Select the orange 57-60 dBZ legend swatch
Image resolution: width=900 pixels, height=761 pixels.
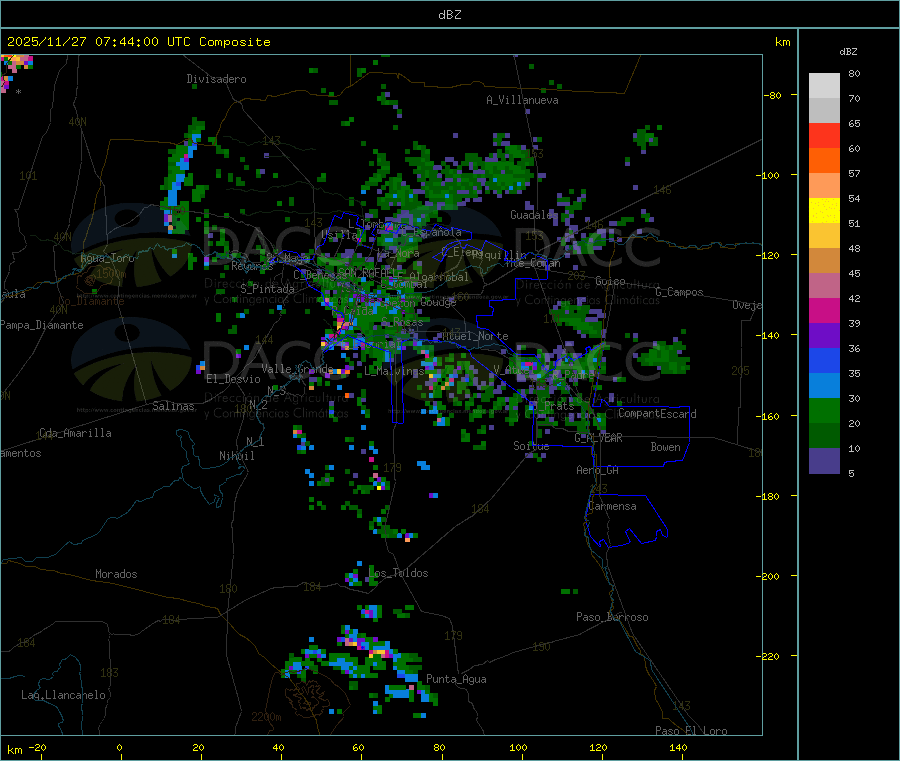click(824, 161)
